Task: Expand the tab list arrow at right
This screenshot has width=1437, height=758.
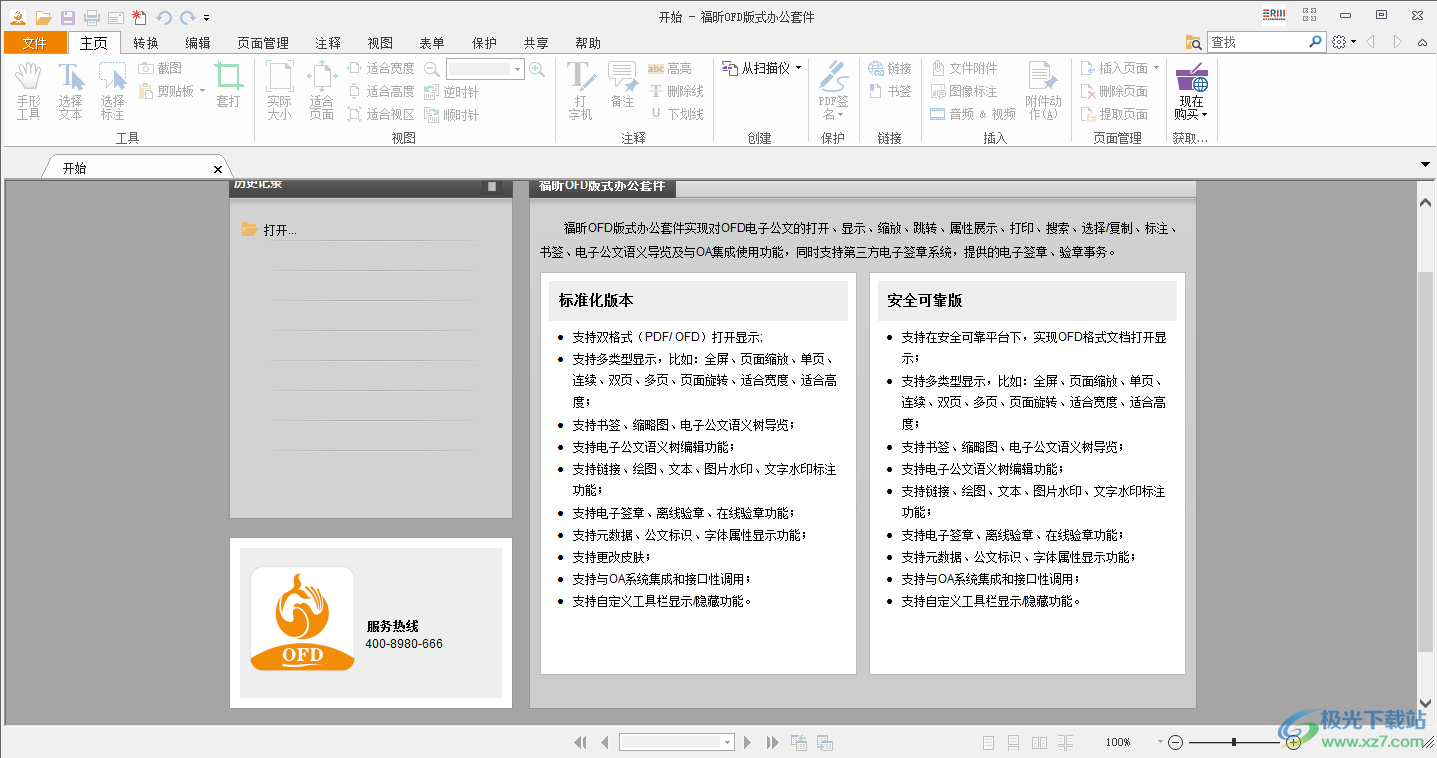Action: point(1425,164)
